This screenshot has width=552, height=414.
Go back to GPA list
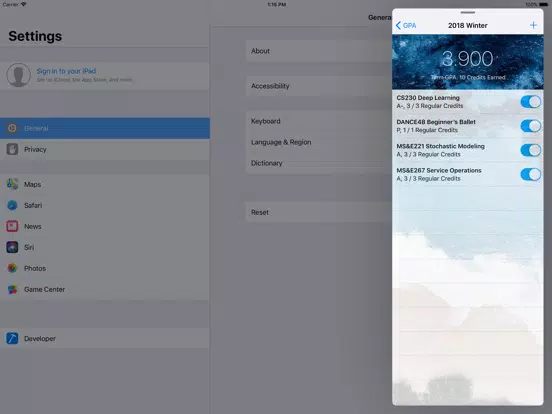click(x=406, y=25)
